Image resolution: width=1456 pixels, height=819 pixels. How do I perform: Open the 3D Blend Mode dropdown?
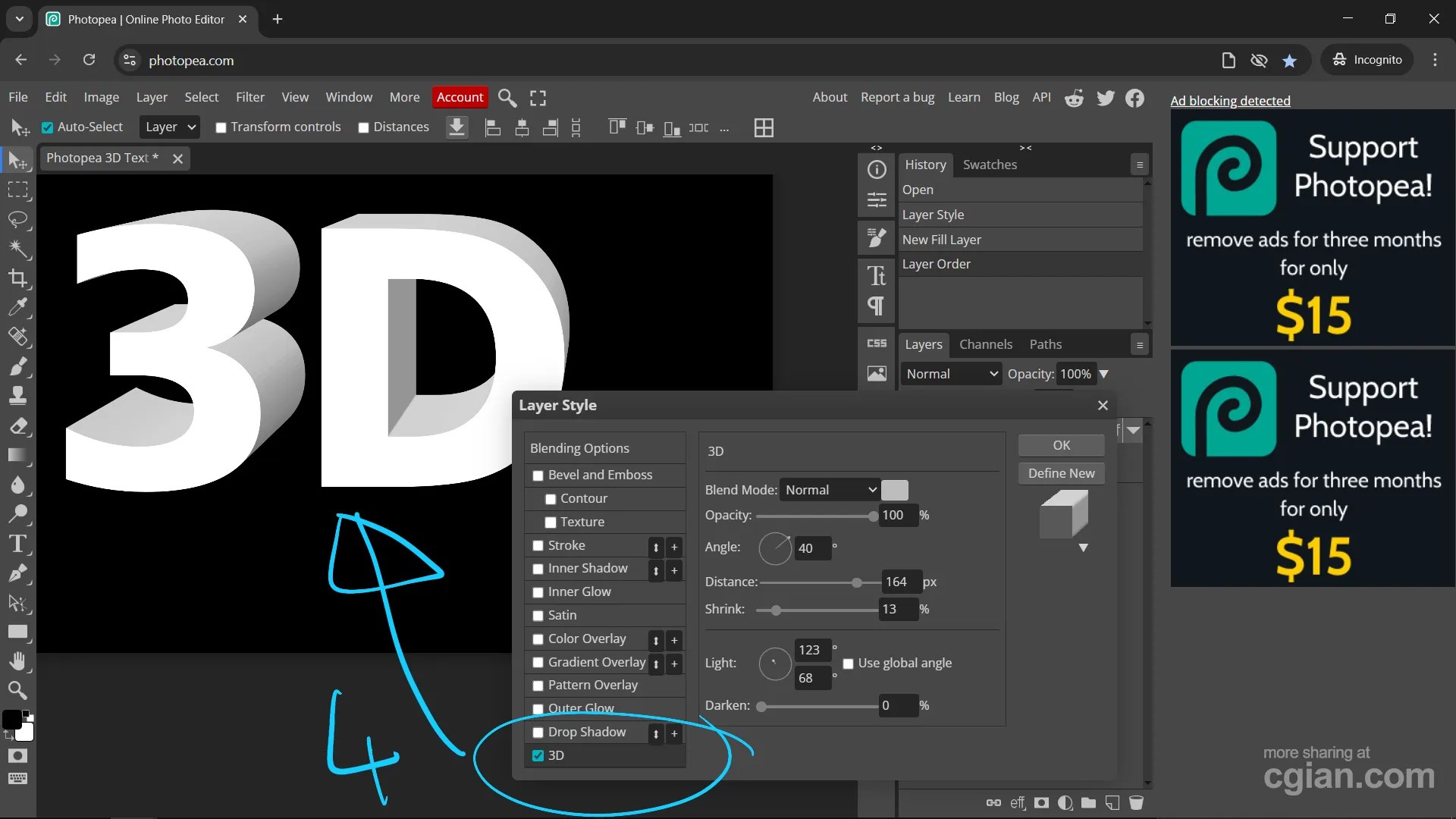(x=829, y=490)
